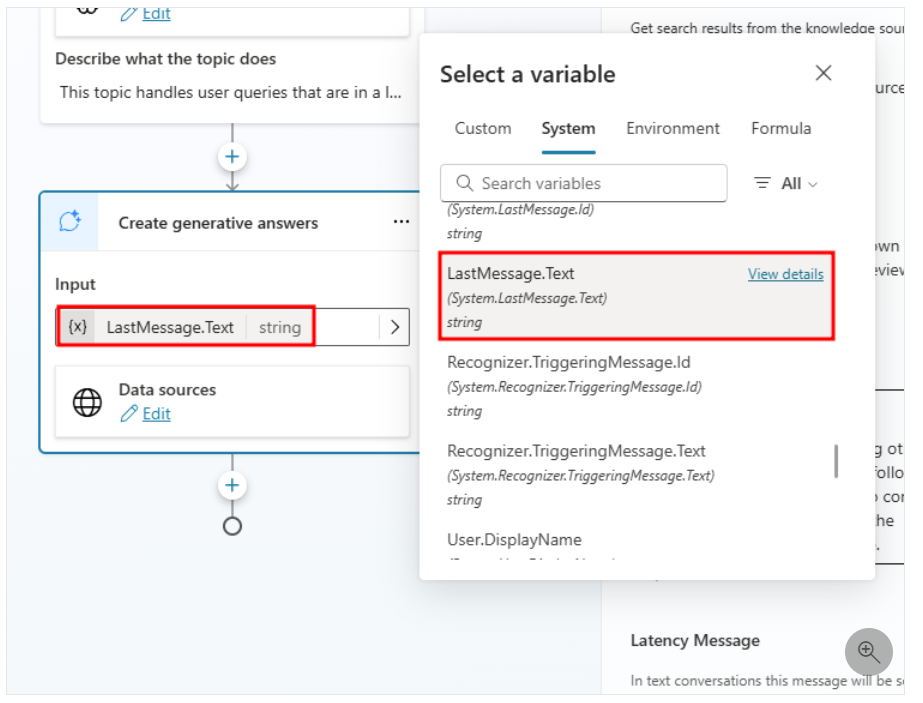Click View details for LastMessage.Text

point(785,274)
